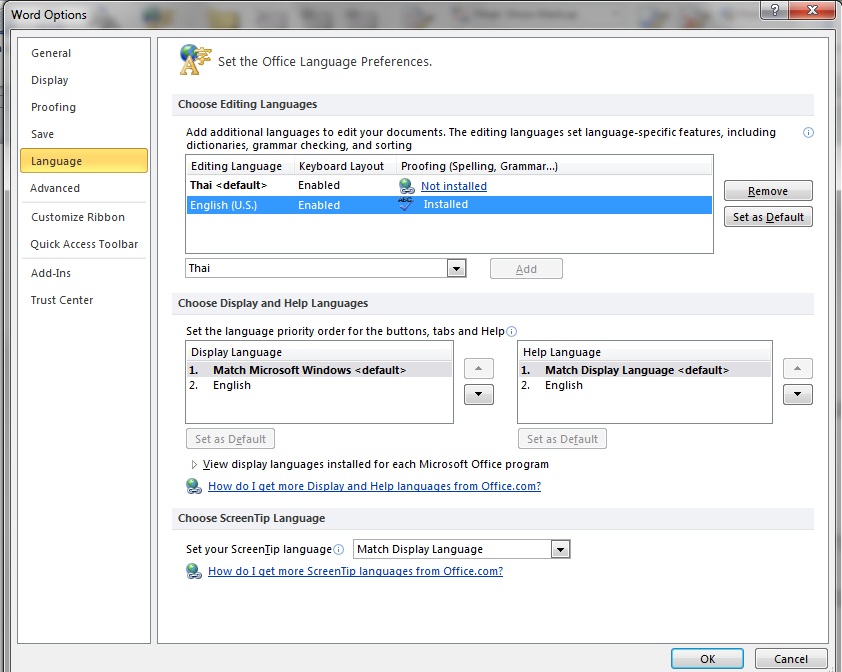Move Display Language item down

pos(478,394)
